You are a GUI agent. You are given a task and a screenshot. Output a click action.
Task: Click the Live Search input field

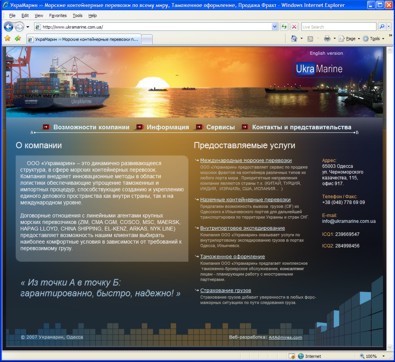point(339,27)
